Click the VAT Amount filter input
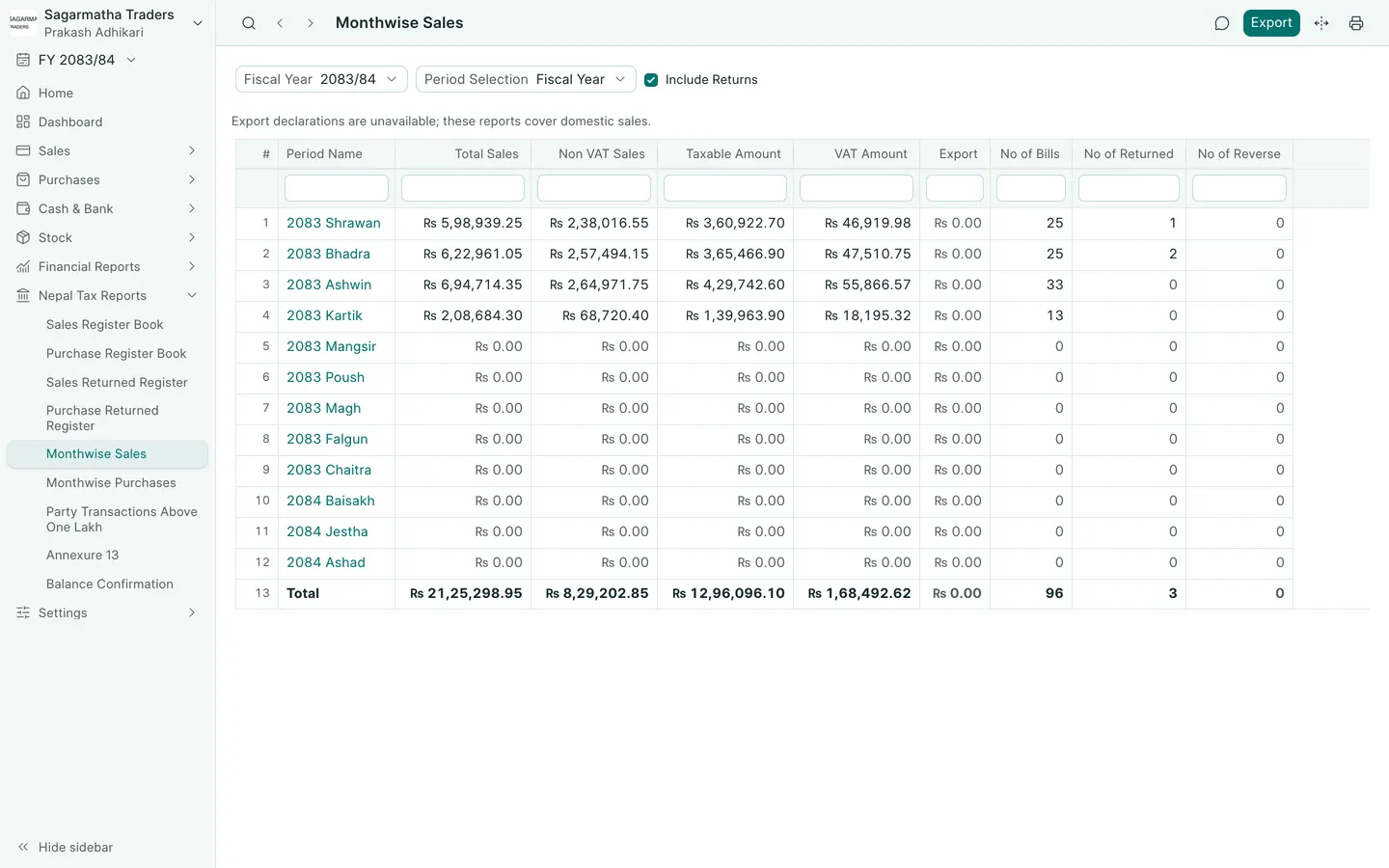 [x=857, y=188]
